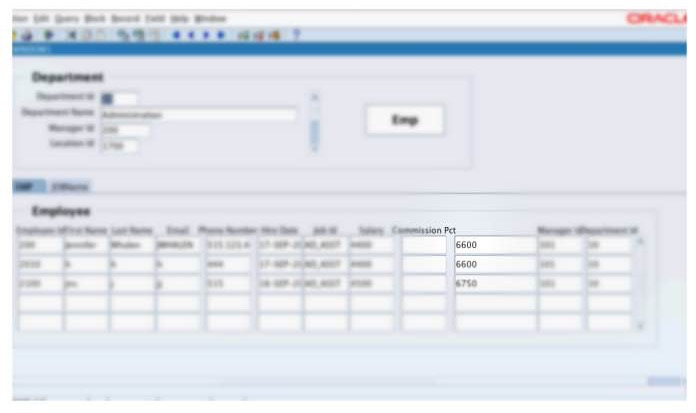The image size is (696, 413).
Task: Click the Location Id field in Department
Action: click(x=119, y=145)
